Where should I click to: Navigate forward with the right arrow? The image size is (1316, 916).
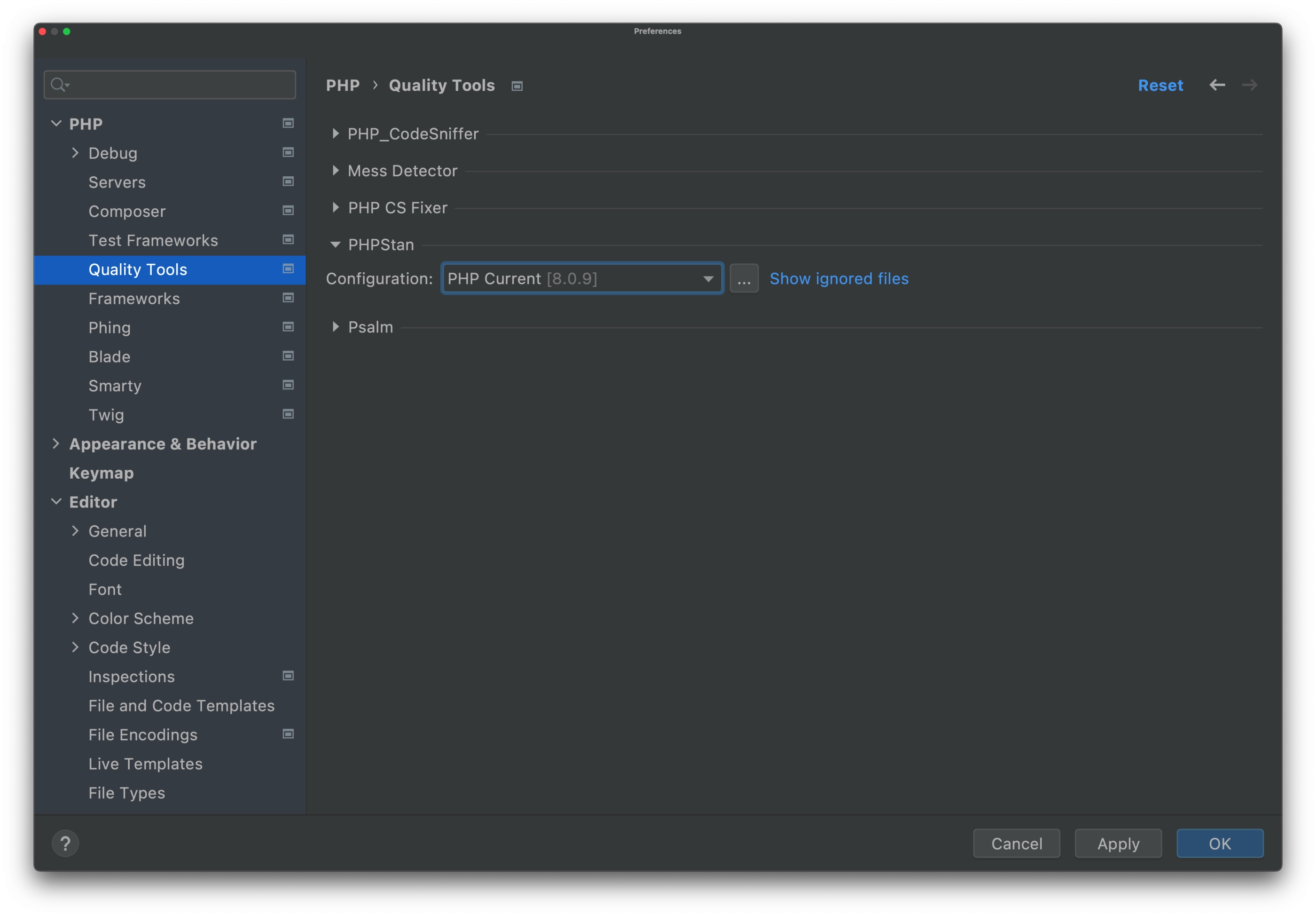[1250, 85]
